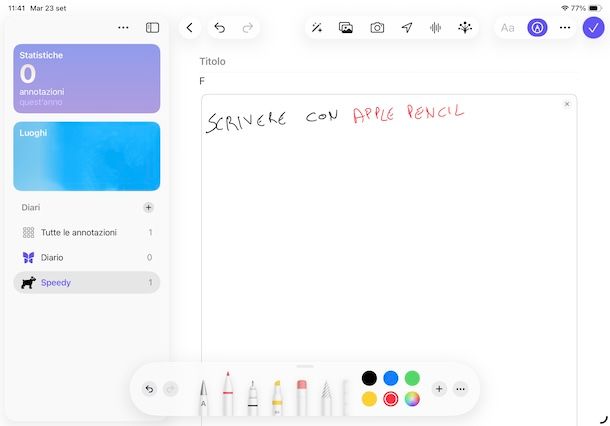Insert a photo from the library
The height and width of the screenshot is (426, 610).
[346, 28]
